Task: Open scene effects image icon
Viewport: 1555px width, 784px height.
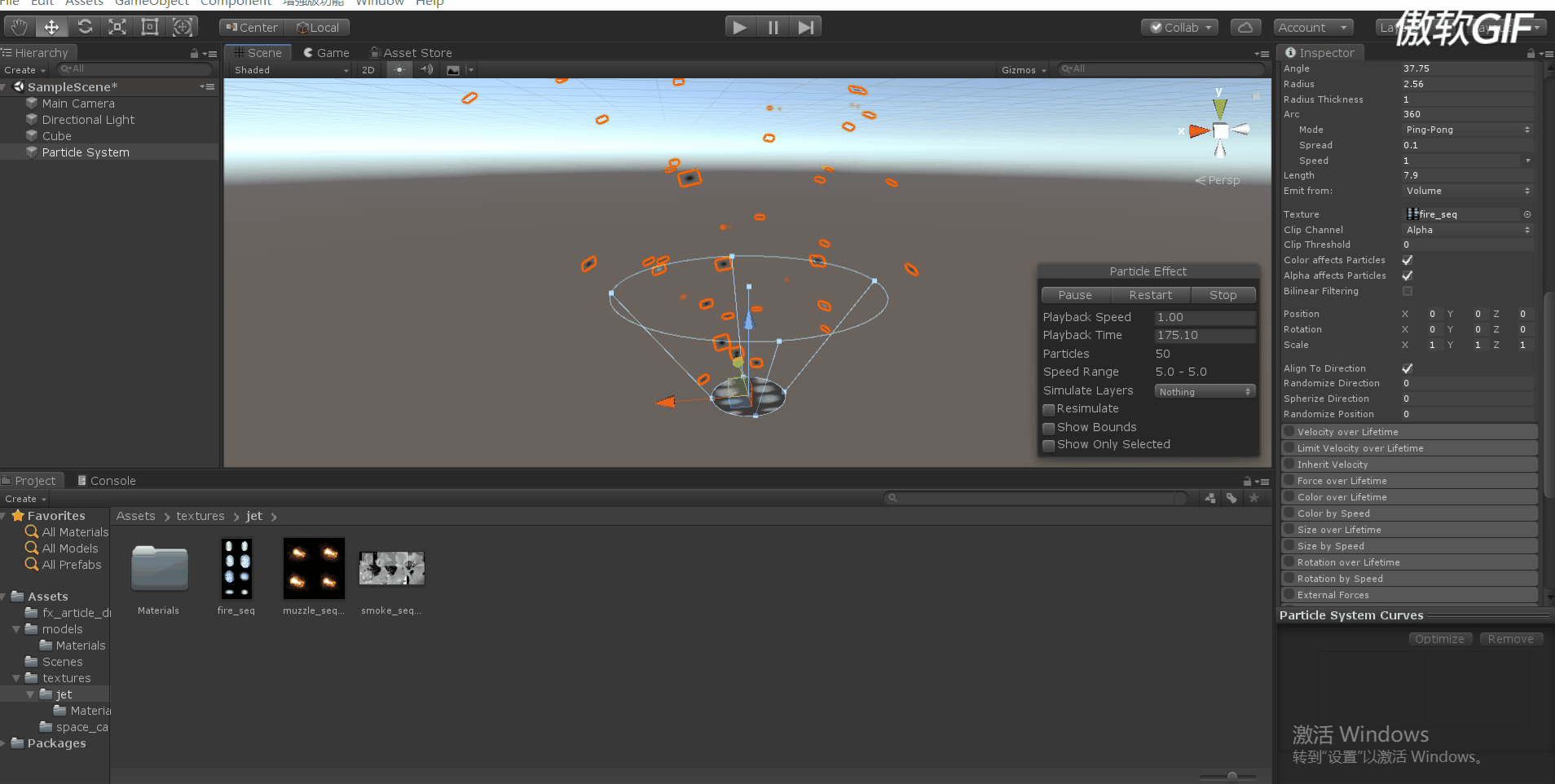Action: coord(453,70)
